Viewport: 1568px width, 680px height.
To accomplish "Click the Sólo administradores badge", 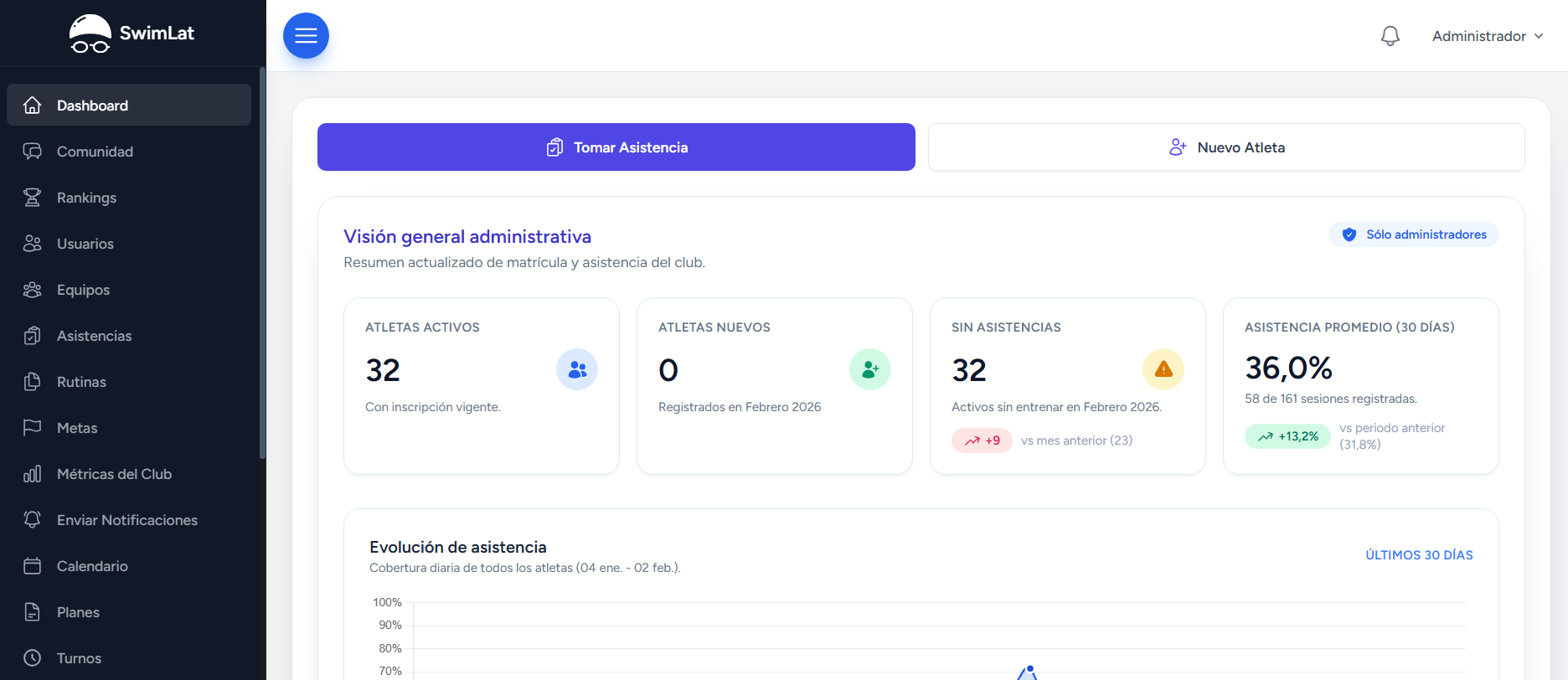I will coord(1414,234).
